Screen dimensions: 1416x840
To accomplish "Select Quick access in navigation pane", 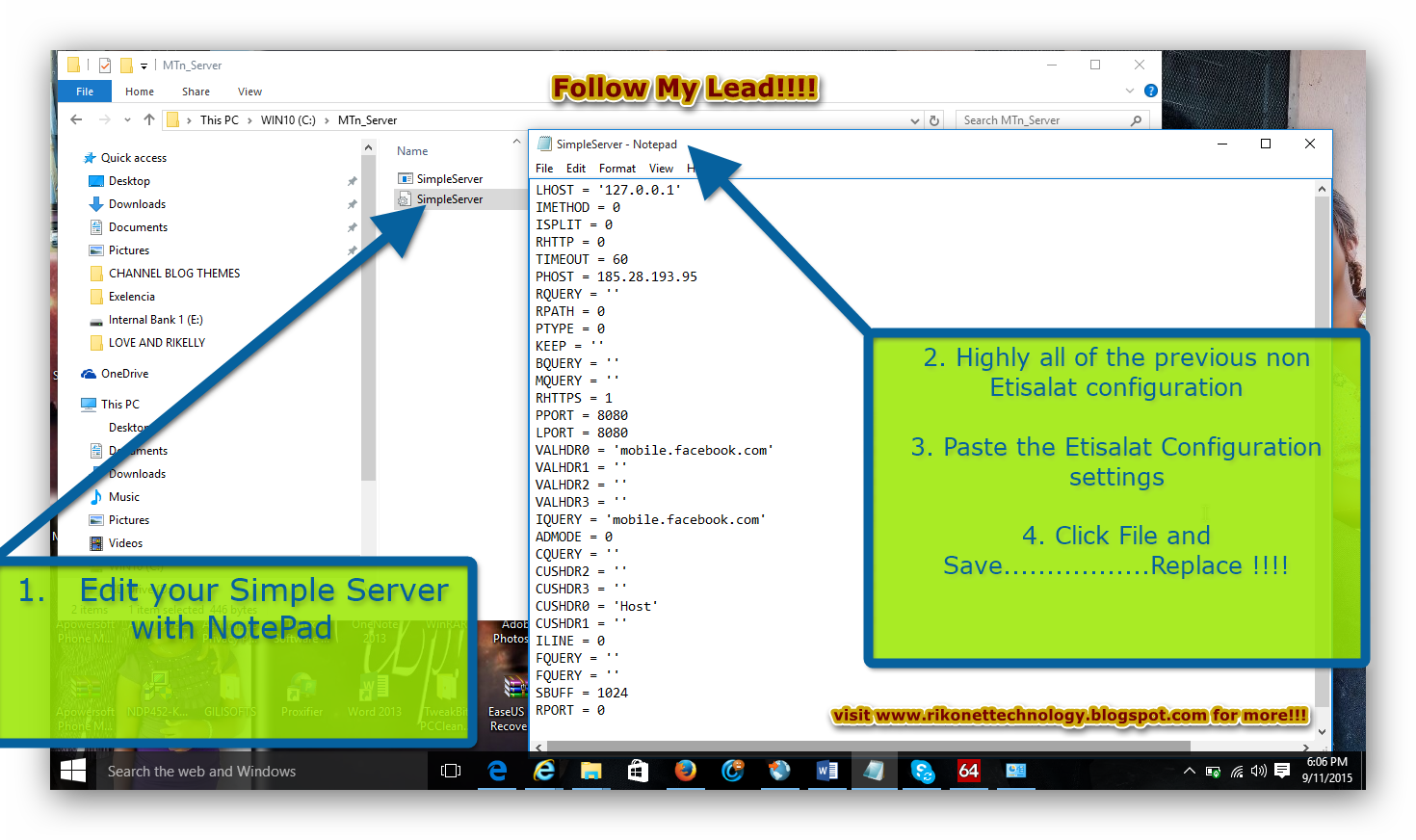I will tap(134, 158).
